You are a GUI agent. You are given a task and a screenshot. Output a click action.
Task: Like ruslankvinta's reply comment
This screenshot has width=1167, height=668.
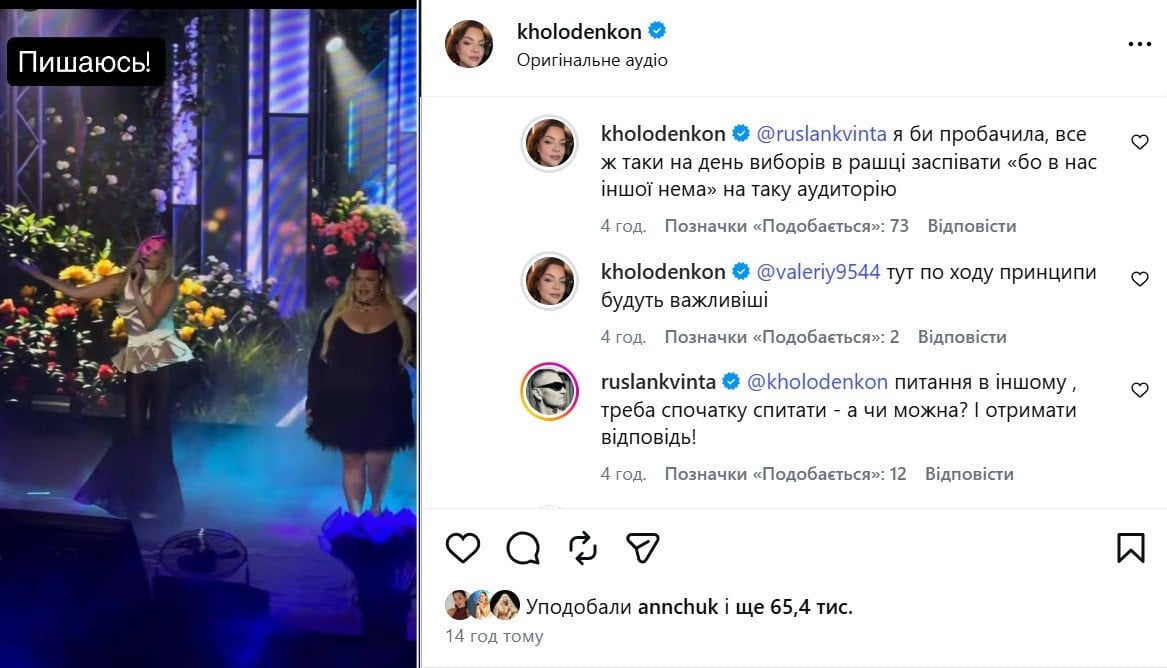coord(1139,390)
